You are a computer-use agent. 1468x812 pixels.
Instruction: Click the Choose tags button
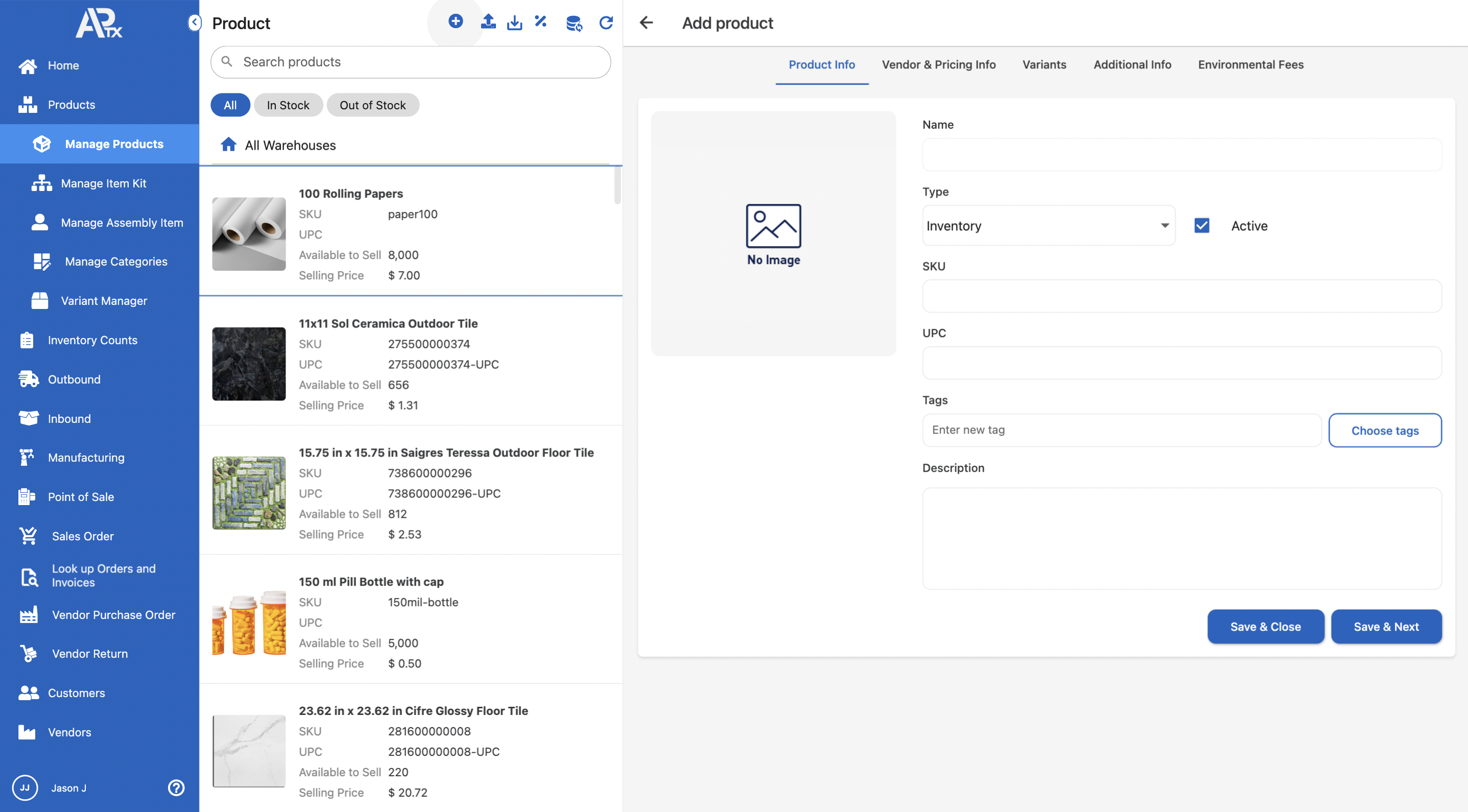[1384, 430]
